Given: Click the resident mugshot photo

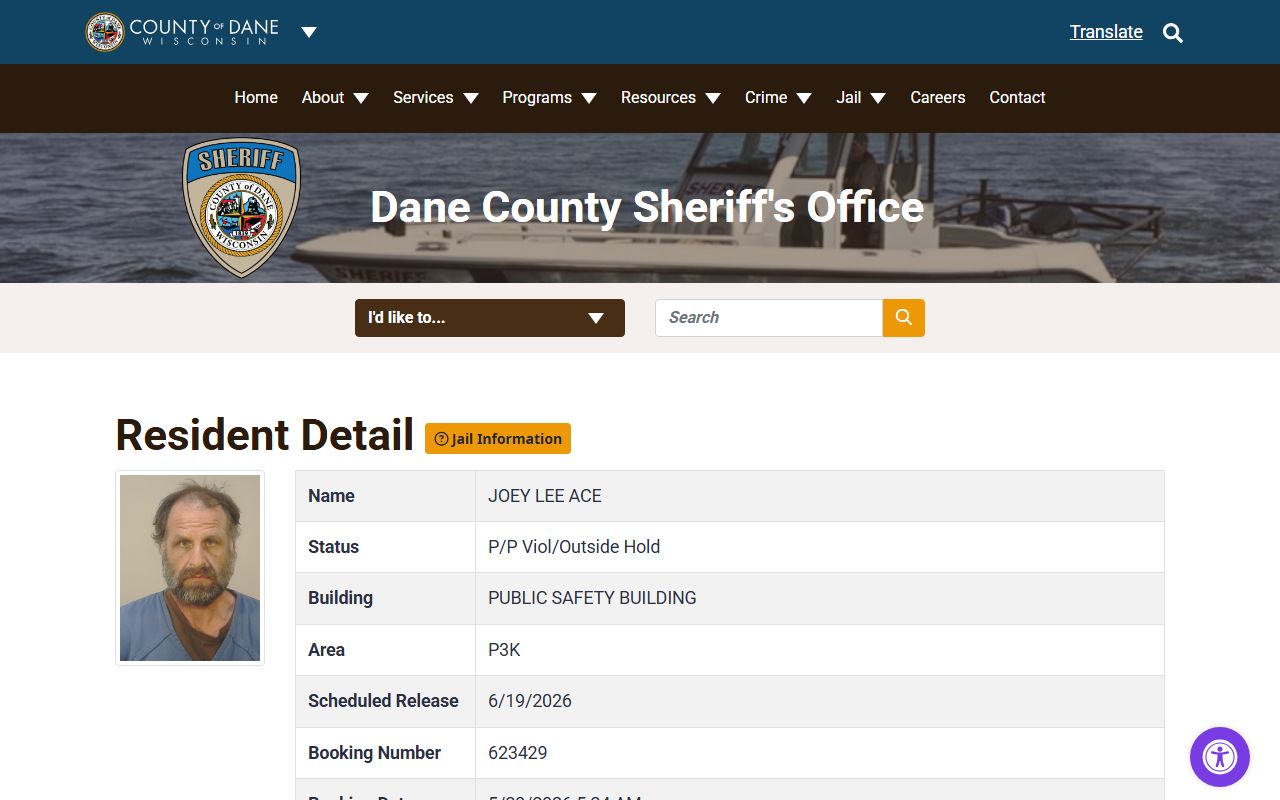Looking at the screenshot, I should tap(190, 568).
